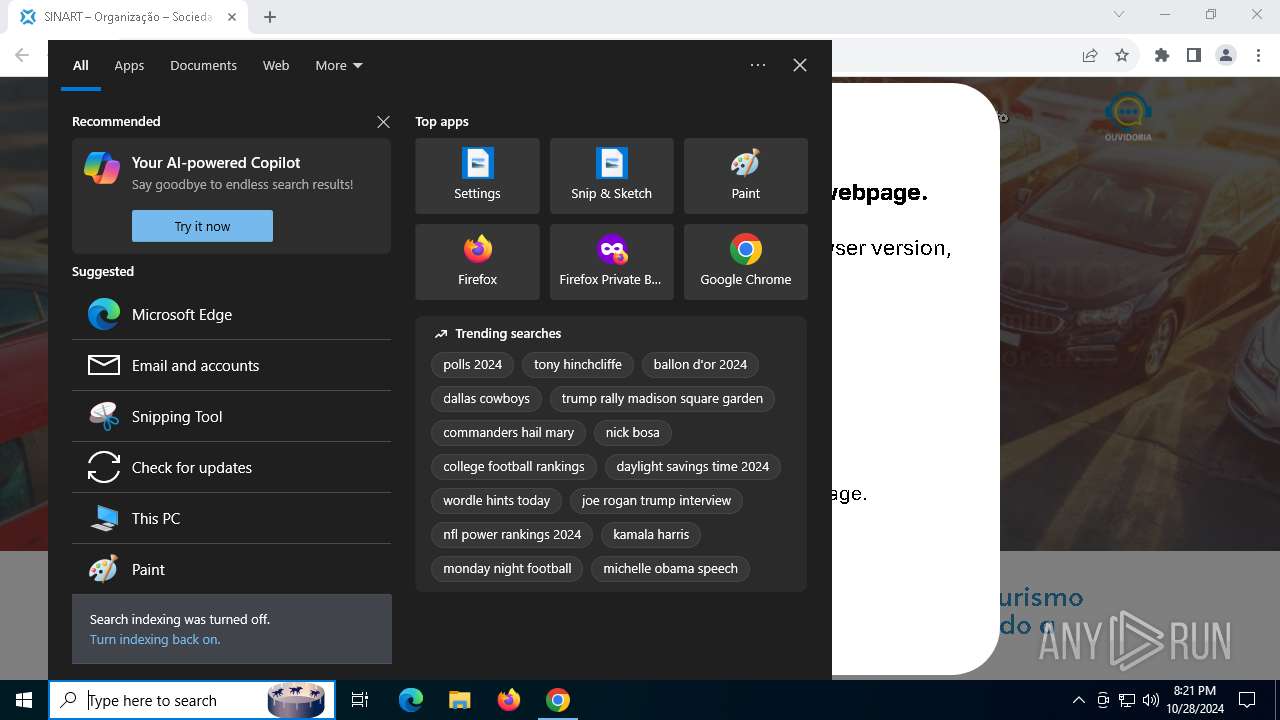
Task: Go back in Chrome
Action: click(22, 55)
